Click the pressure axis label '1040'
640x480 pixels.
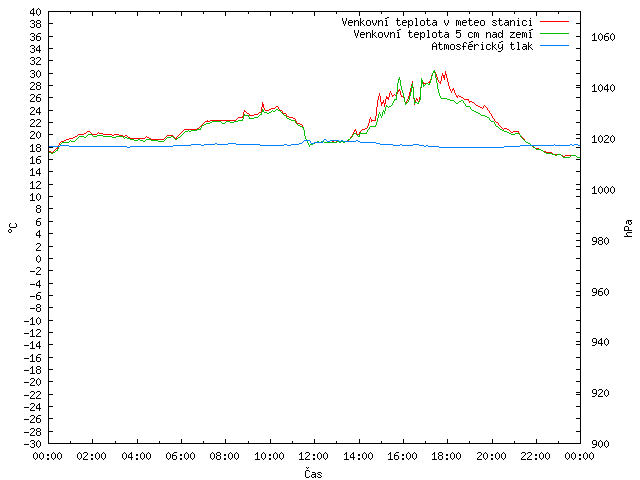603,88
